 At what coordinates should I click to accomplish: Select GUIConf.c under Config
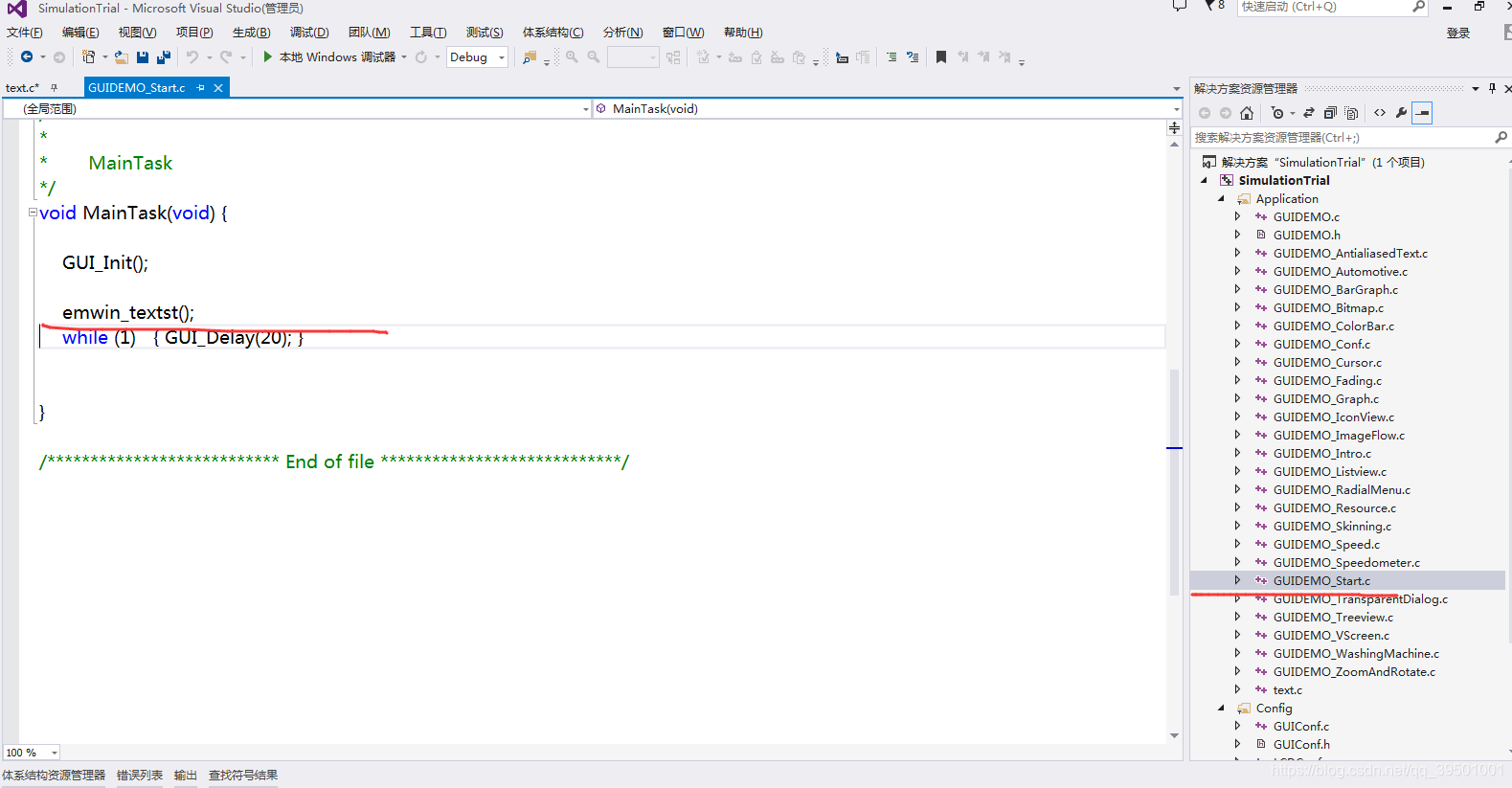(x=1301, y=727)
